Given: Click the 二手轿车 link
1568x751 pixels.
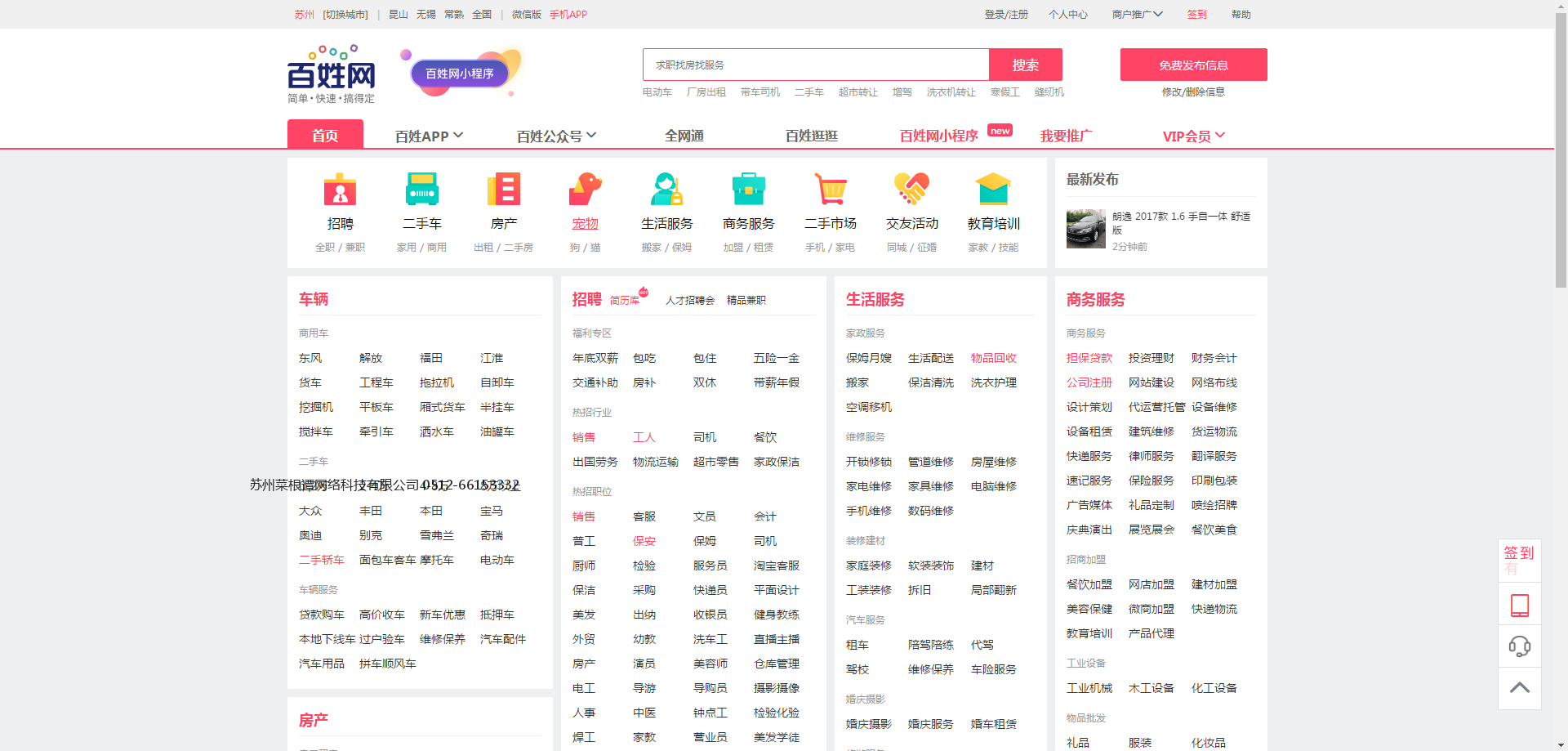Looking at the screenshot, I should 322,560.
